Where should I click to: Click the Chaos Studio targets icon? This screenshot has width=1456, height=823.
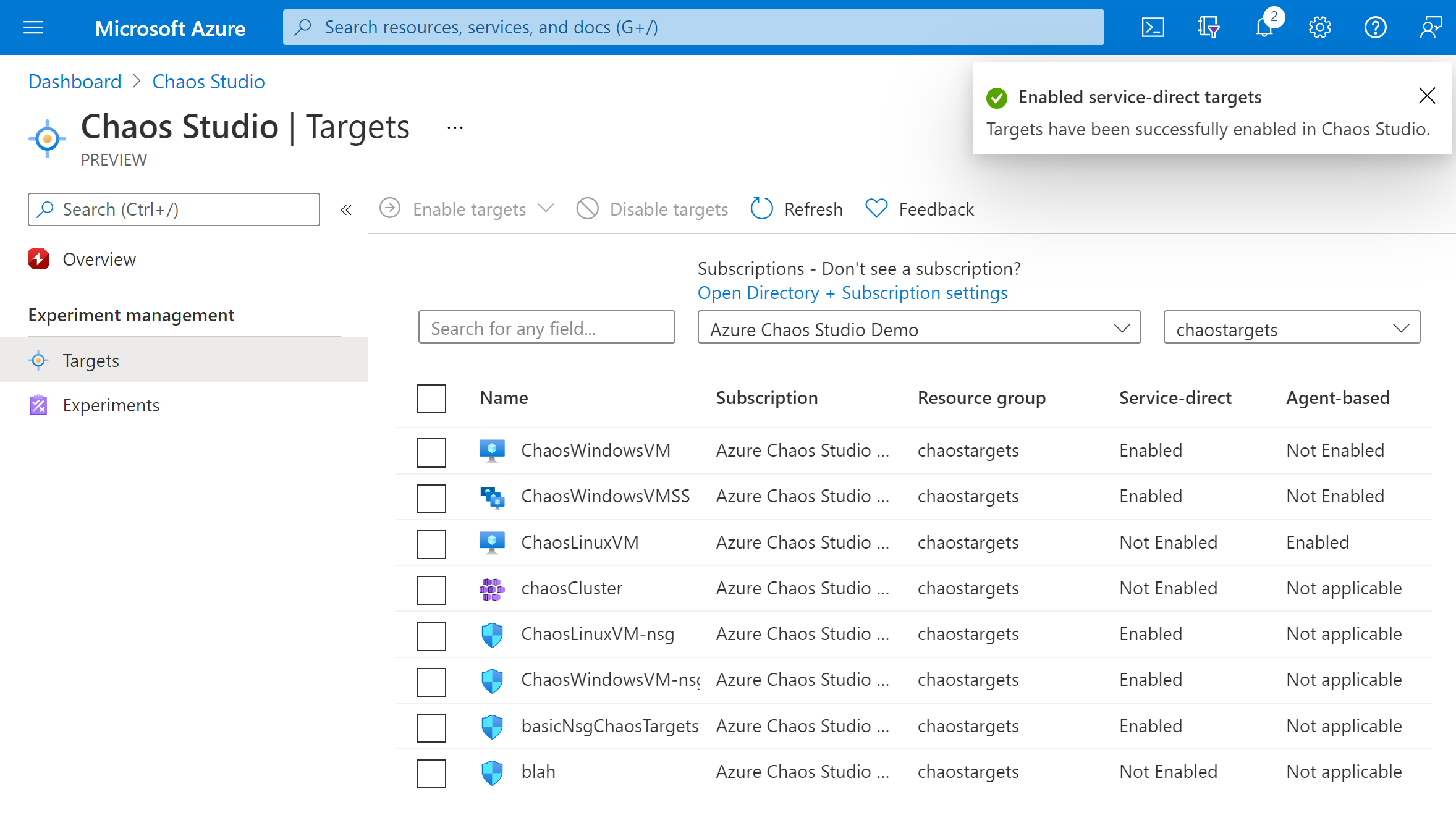(40, 360)
